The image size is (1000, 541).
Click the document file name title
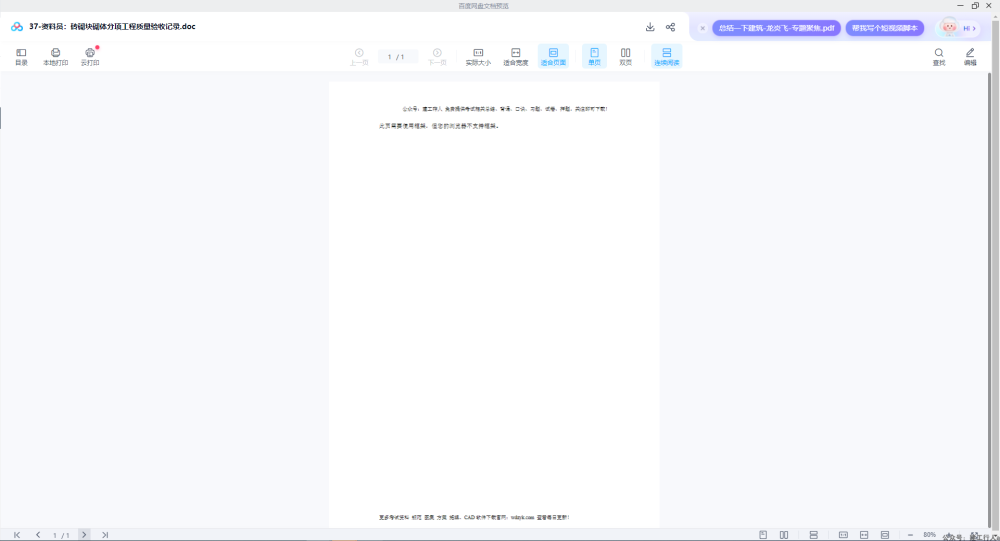coord(112,27)
